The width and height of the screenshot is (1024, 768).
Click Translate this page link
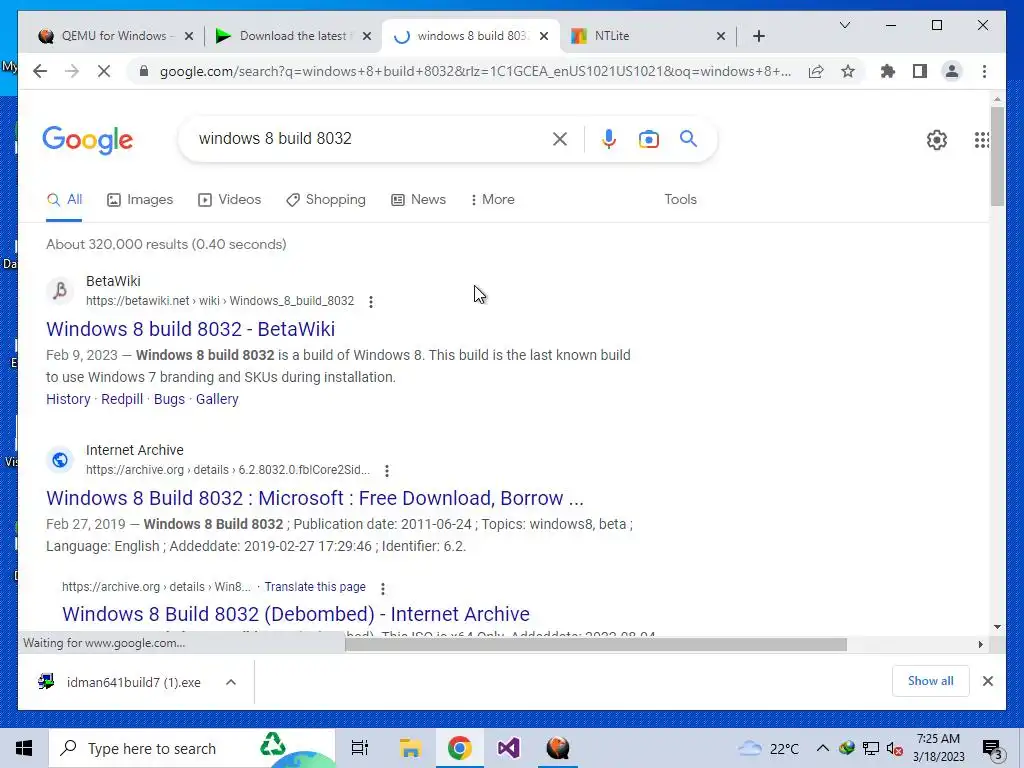coord(315,586)
